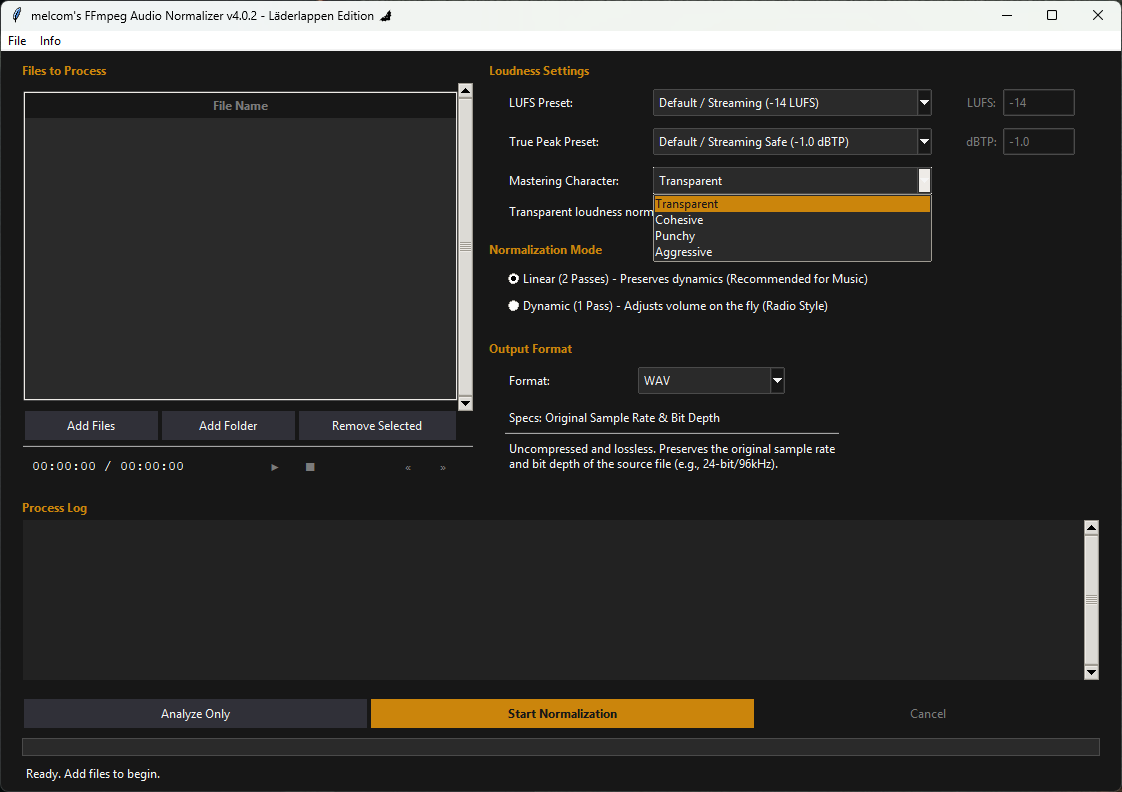
Task: Click the feather app icon in title bar
Action: click(x=17, y=15)
